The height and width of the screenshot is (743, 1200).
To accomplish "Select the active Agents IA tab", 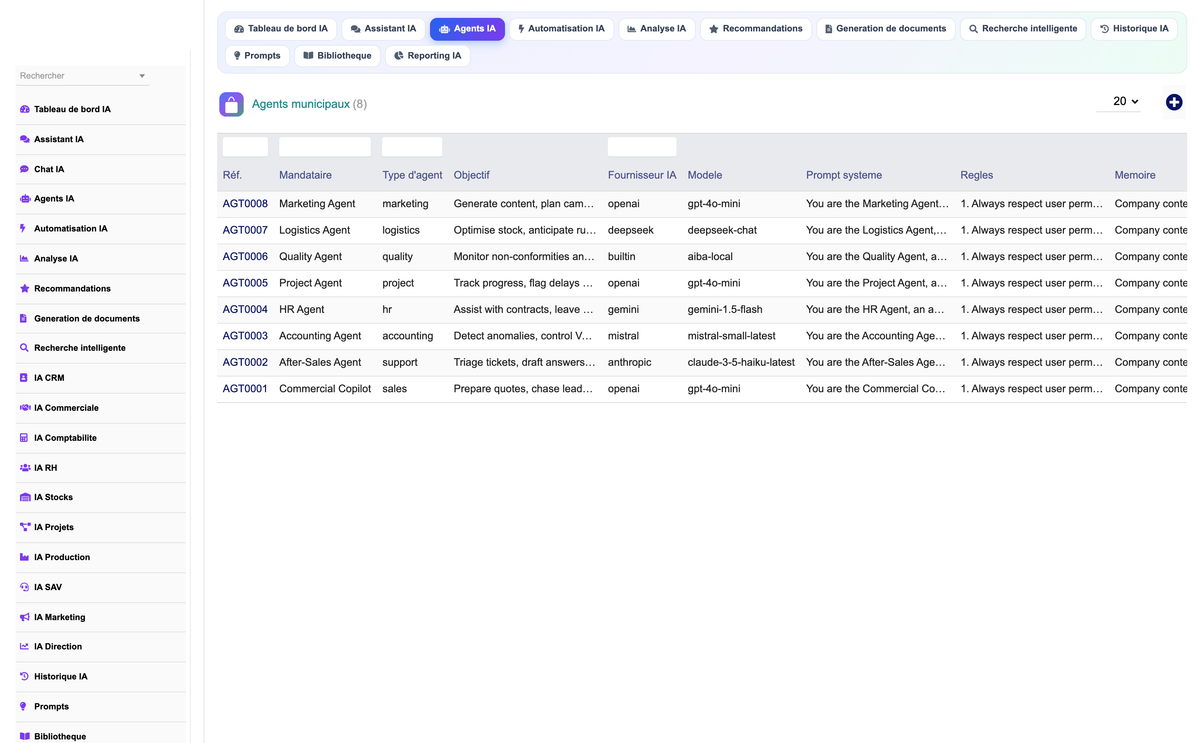I will 467,29.
